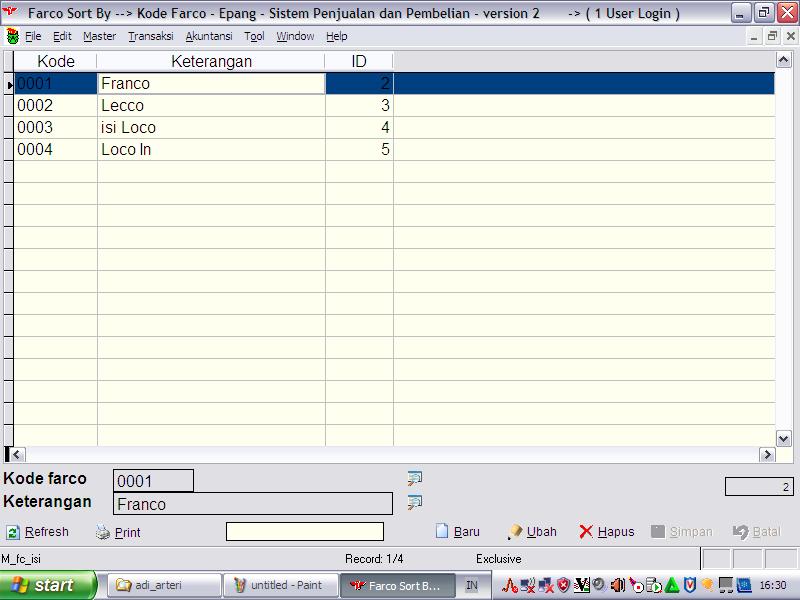
Task: Open the Master menu
Action: (99, 37)
